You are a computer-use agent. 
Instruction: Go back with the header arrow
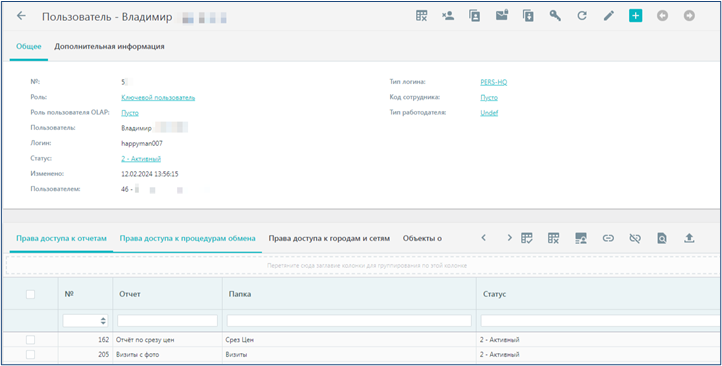pyautogui.click(x=21, y=16)
